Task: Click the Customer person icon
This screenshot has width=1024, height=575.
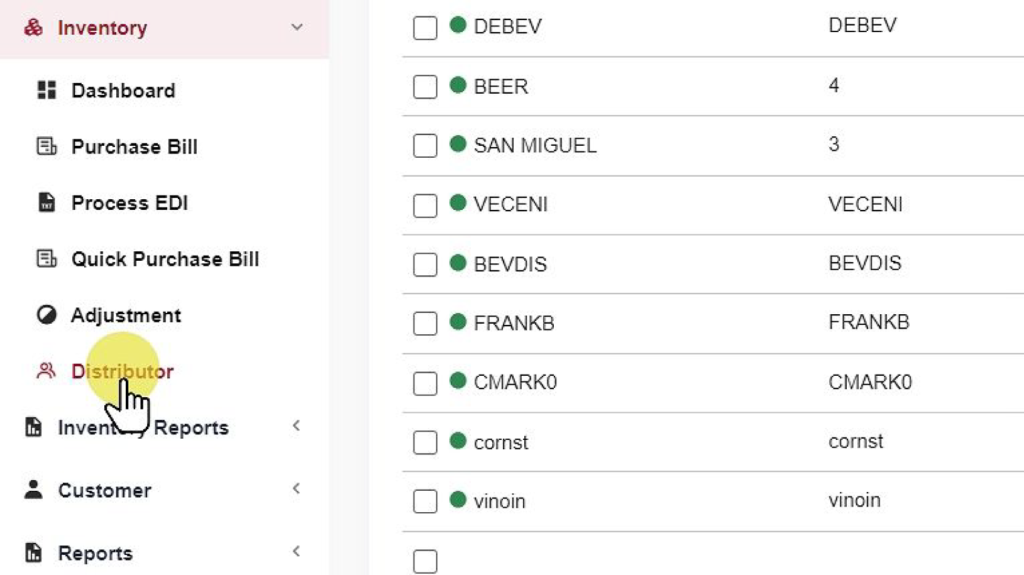Action: [x=34, y=490]
